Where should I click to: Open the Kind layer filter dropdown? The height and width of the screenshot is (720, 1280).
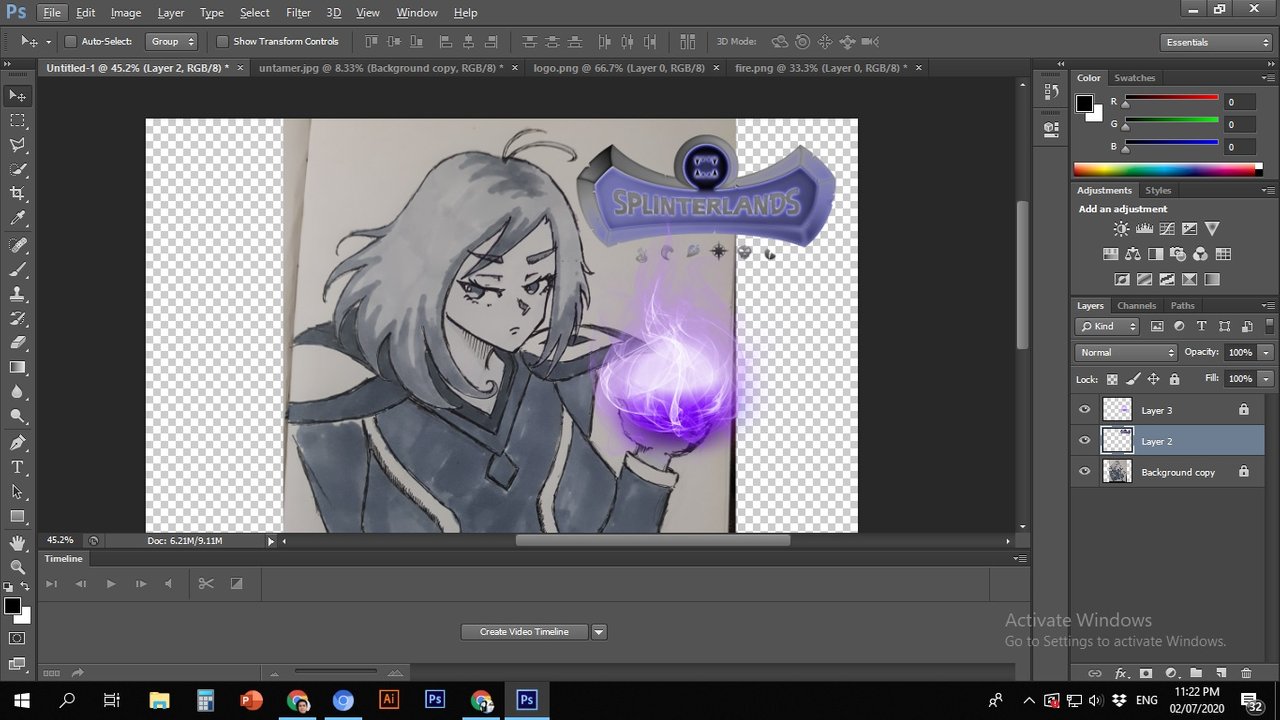(x=1107, y=326)
